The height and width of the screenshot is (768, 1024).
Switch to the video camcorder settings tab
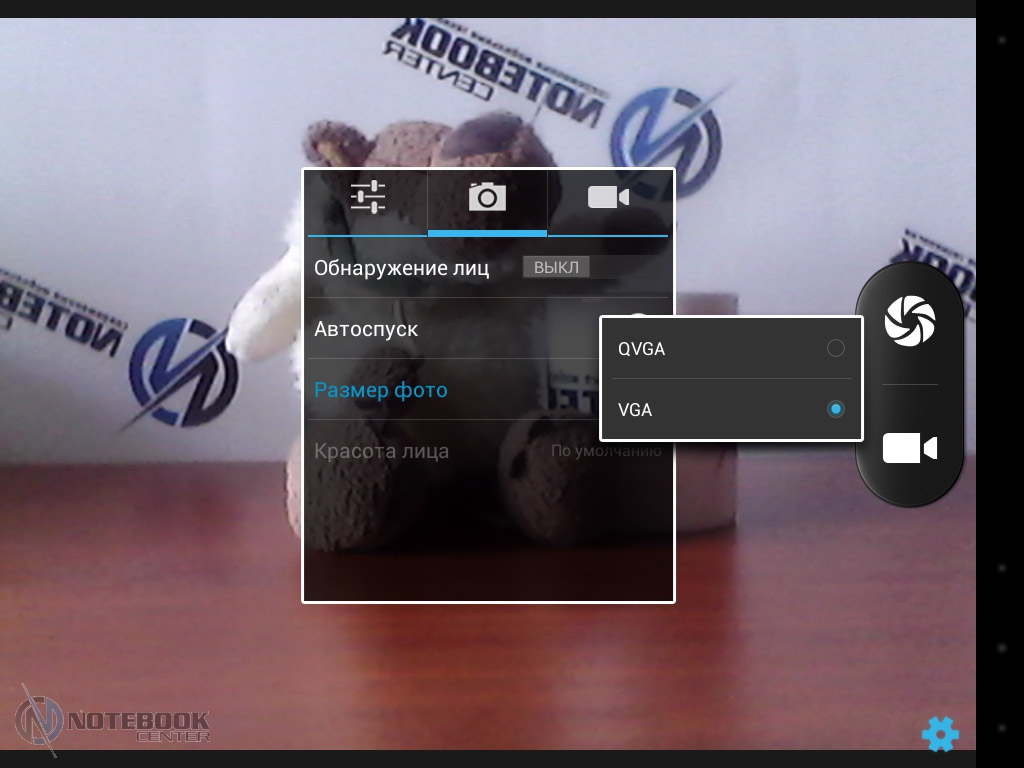pyautogui.click(x=608, y=197)
